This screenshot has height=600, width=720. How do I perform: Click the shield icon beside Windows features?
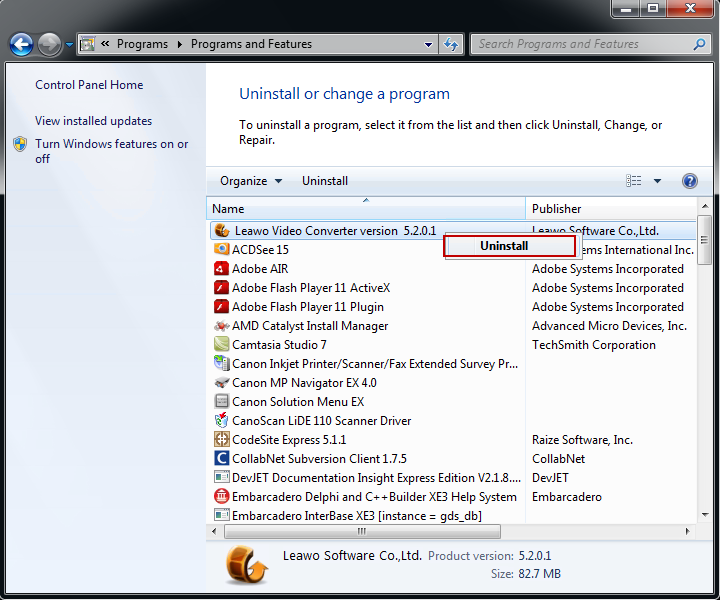20,144
